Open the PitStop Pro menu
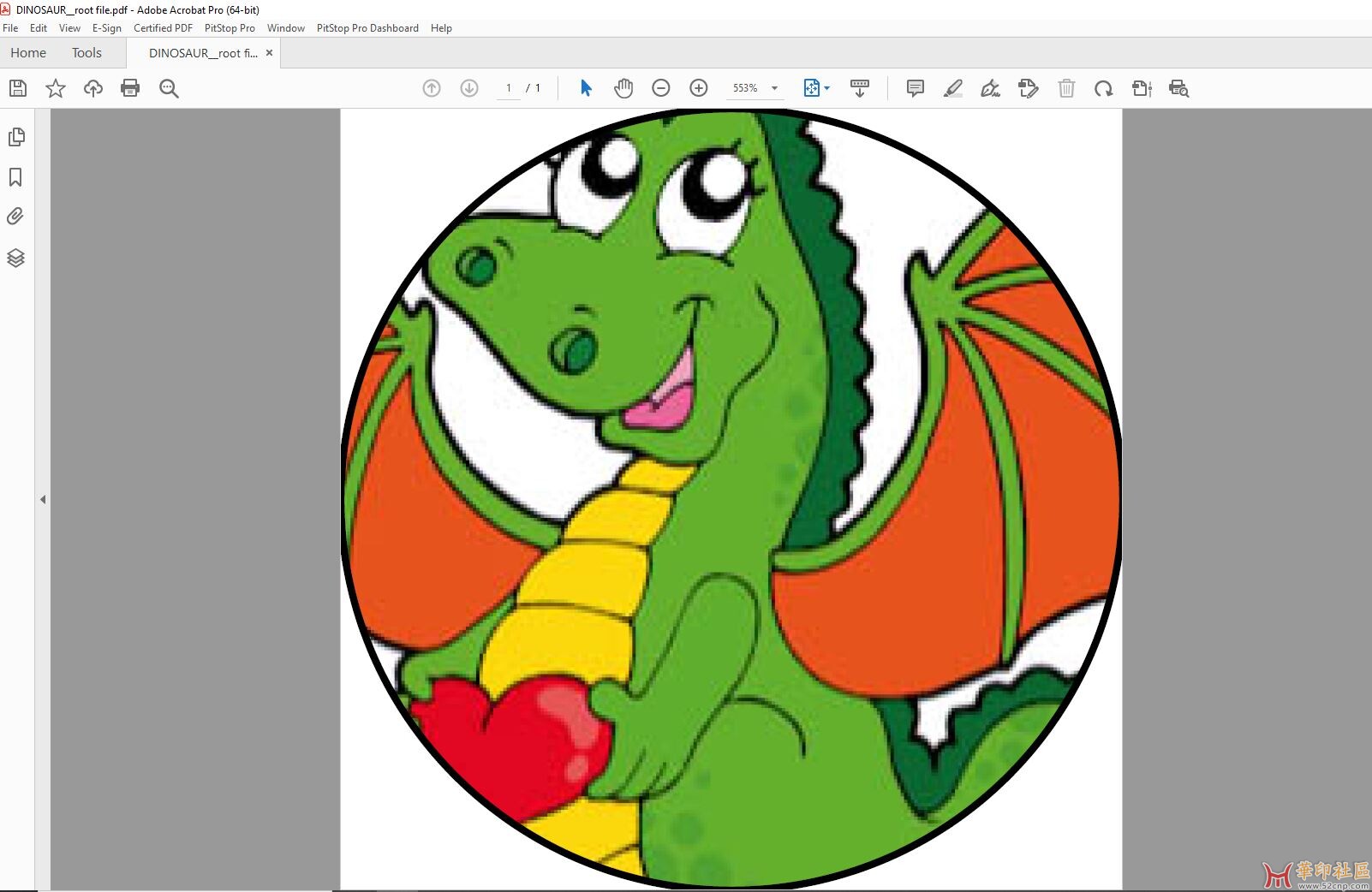 [230, 28]
